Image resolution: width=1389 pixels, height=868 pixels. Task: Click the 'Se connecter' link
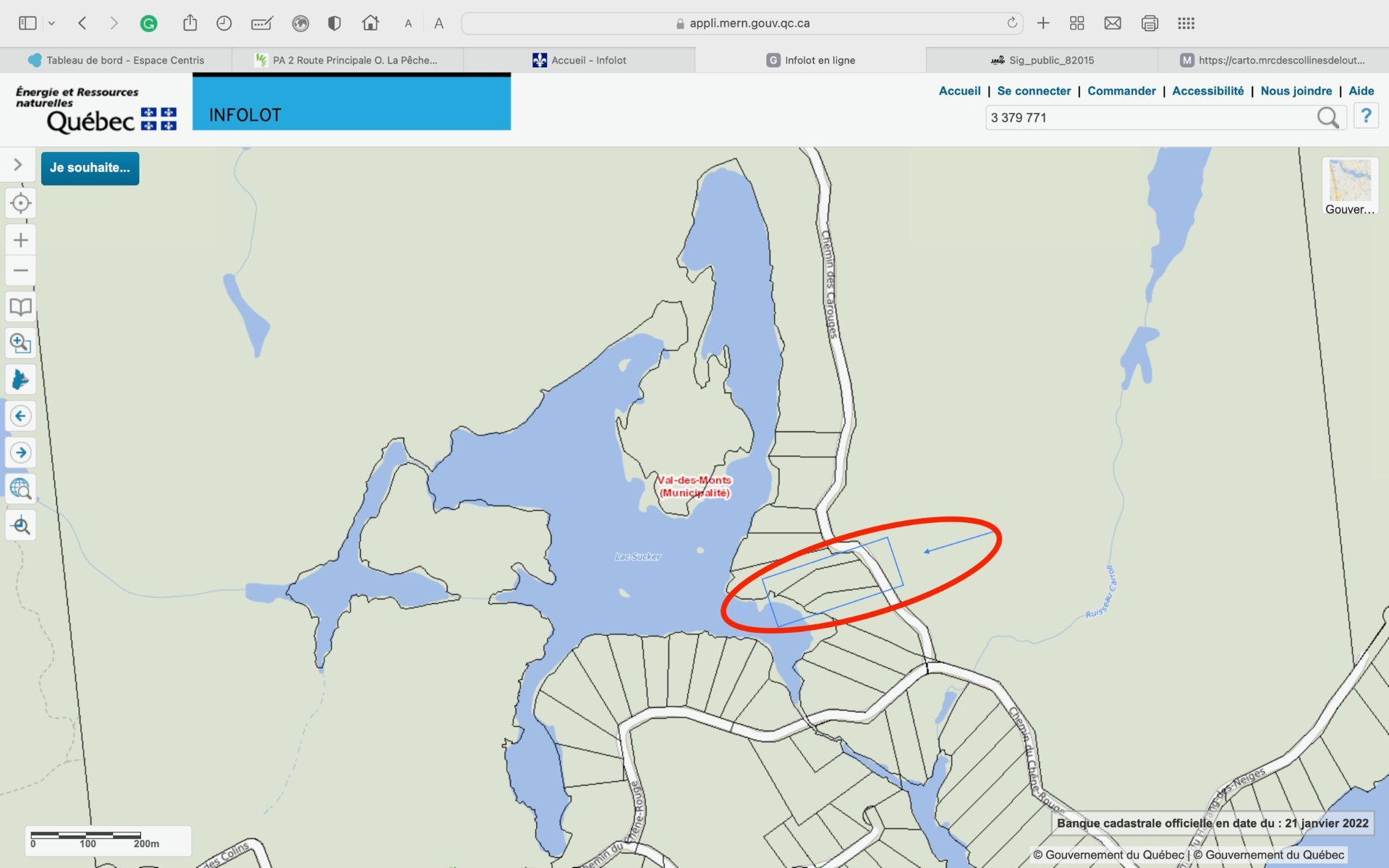tap(1033, 90)
